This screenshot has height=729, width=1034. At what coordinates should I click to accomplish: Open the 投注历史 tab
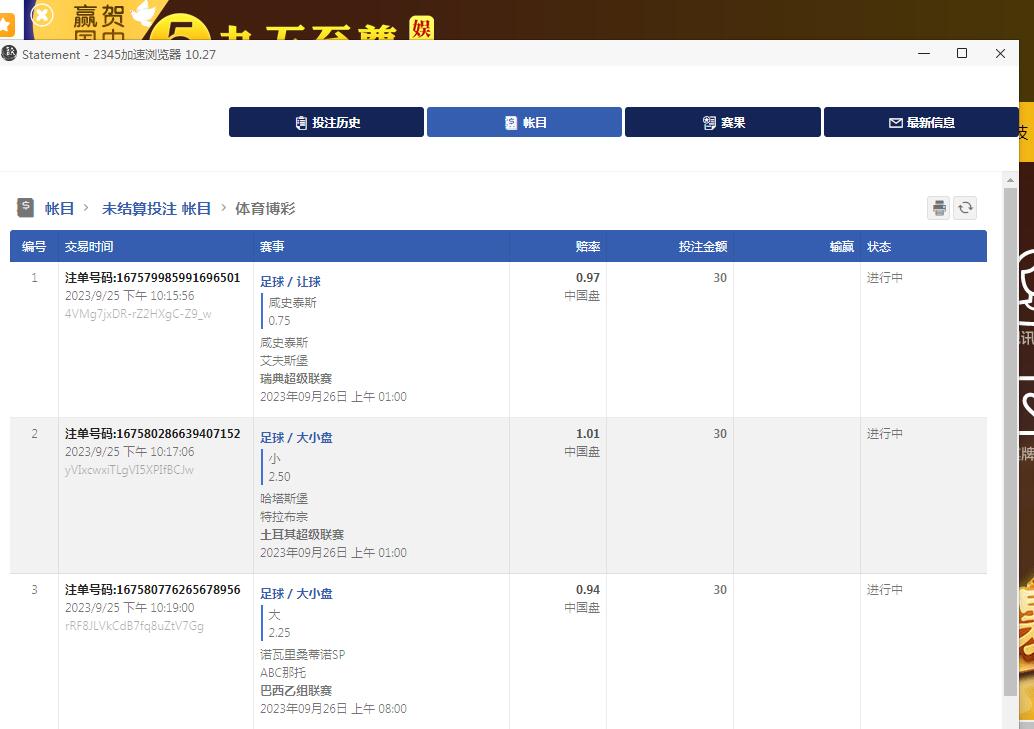tap(326, 122)
